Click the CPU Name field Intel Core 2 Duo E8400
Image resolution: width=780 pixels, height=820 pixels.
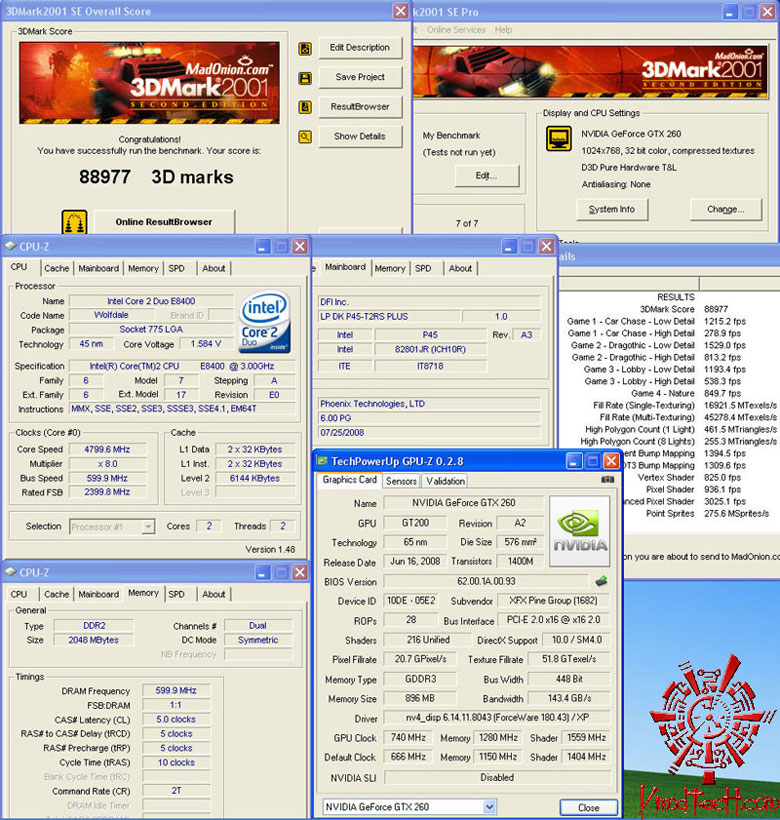pos(151,301)
